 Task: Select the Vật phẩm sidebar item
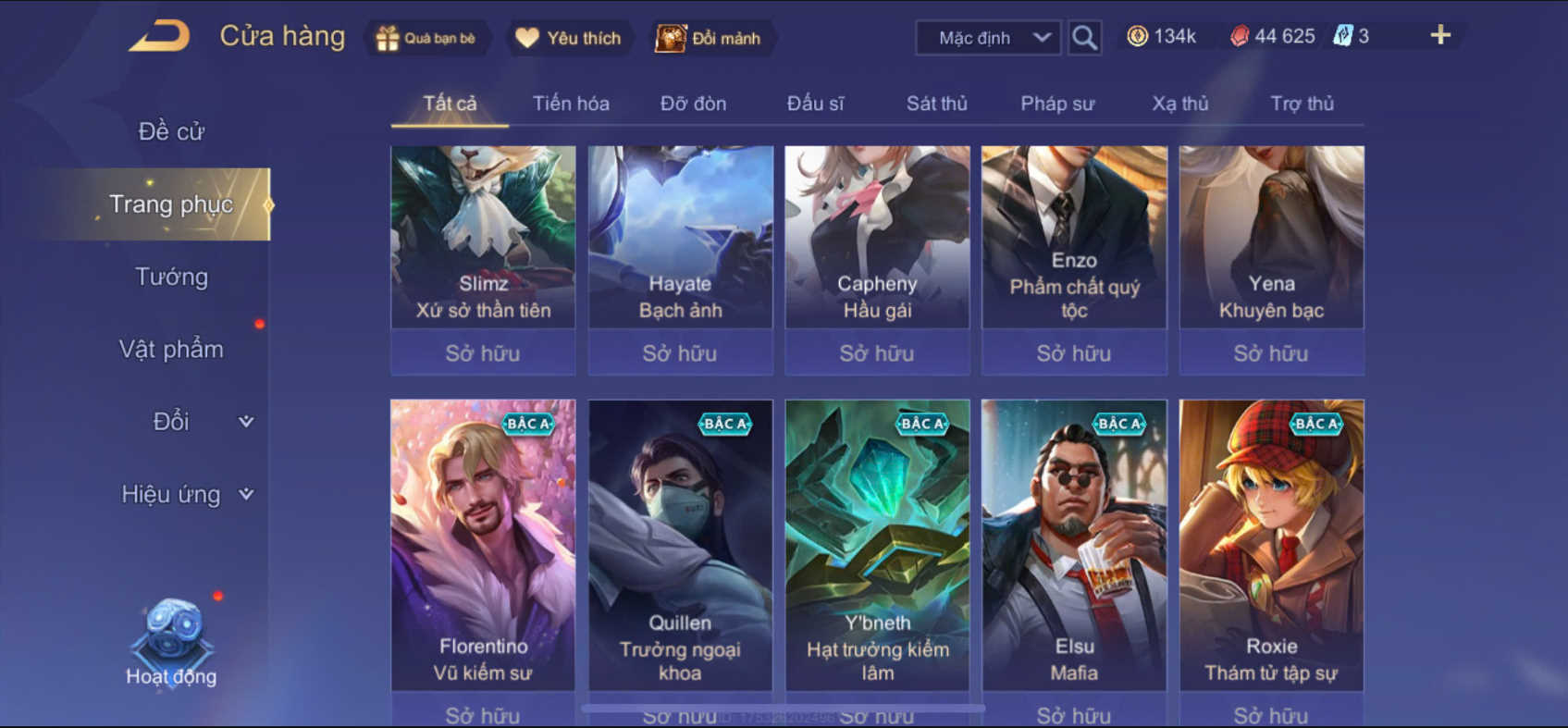171,349
